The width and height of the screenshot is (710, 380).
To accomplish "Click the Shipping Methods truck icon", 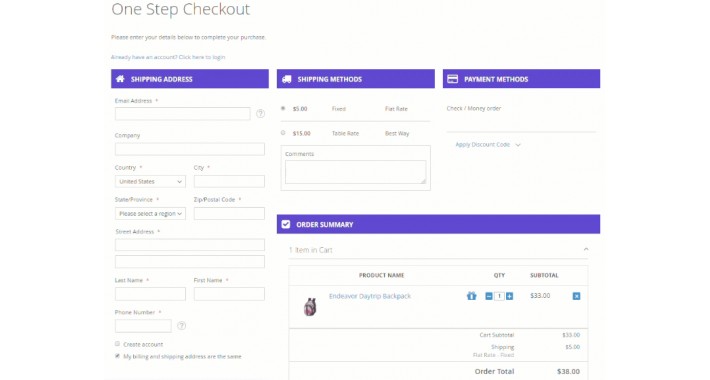I will (287, 79).
